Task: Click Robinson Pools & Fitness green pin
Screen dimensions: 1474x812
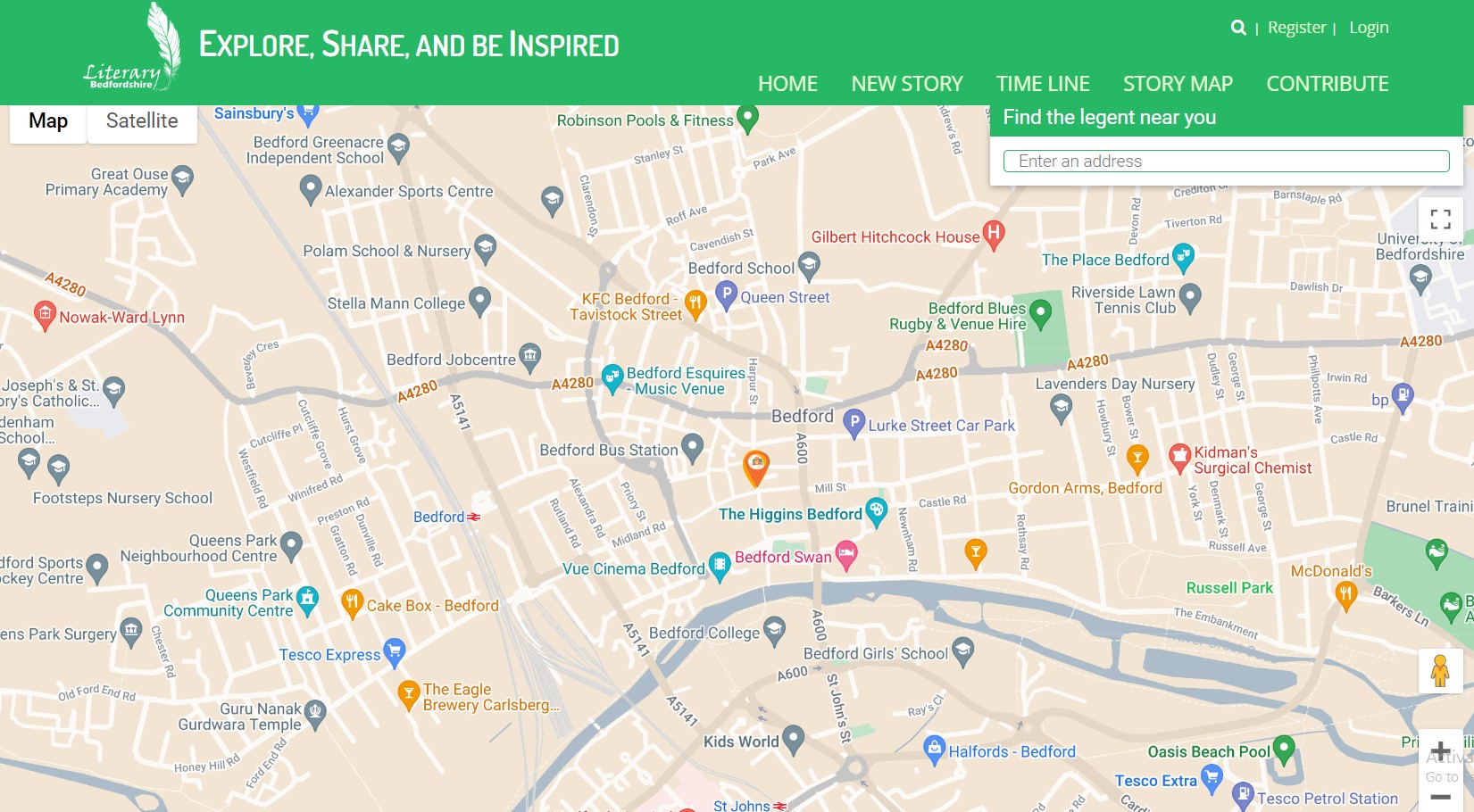Action: tap(747, 119)
